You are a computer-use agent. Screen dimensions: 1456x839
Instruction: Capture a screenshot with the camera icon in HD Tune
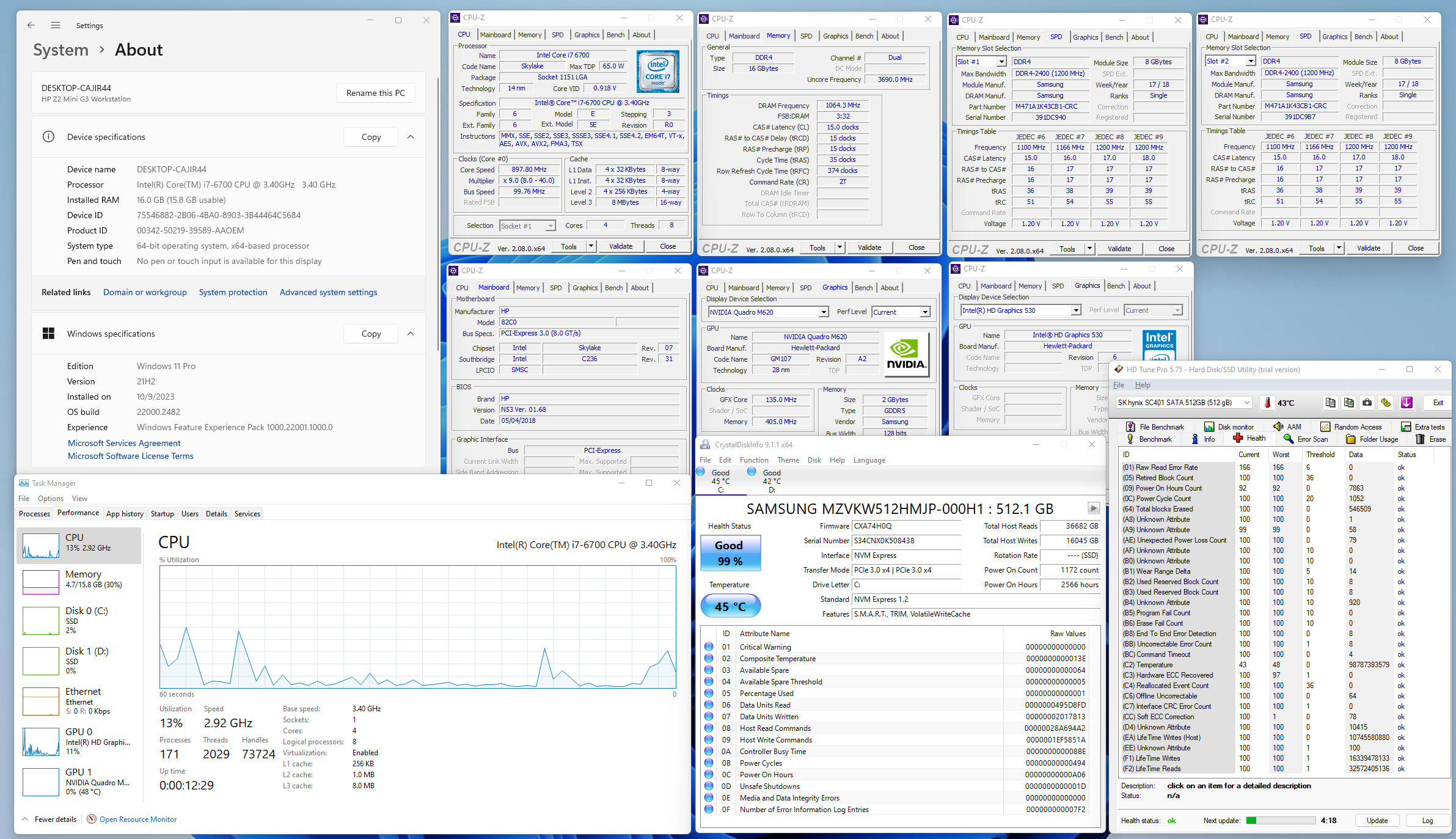click(1367, 402)
